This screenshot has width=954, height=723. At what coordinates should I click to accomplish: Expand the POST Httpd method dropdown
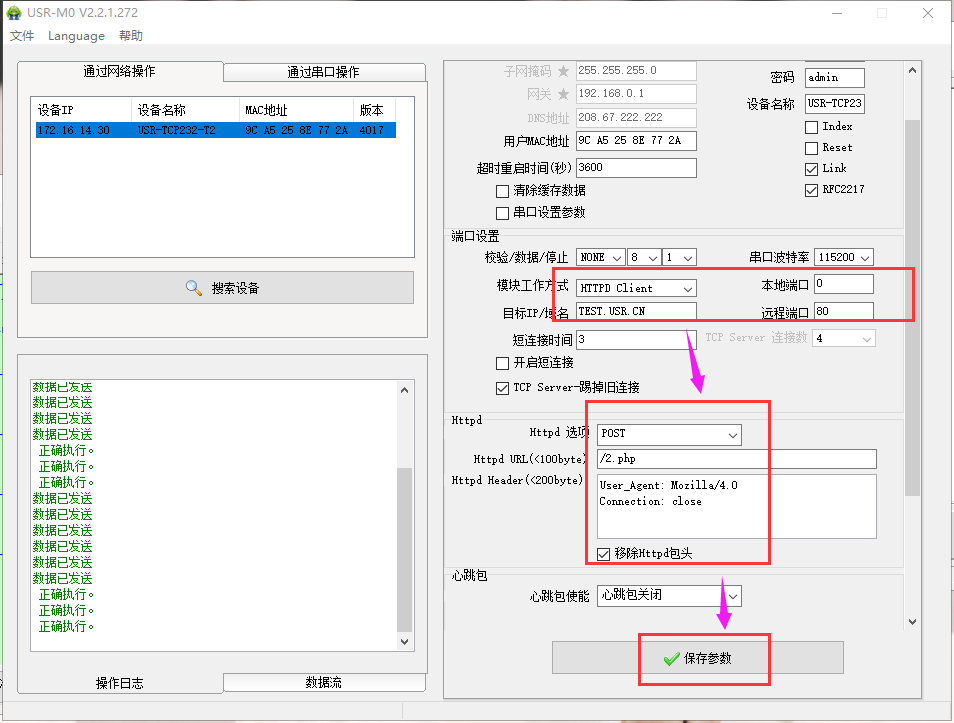click(x=669, y=434)
